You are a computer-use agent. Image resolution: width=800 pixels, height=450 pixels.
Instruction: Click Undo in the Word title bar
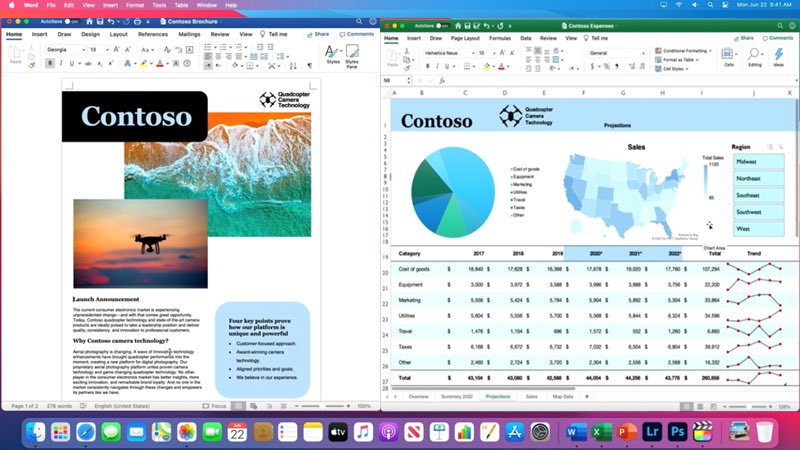pyautogui.click(x=111, y=21)
